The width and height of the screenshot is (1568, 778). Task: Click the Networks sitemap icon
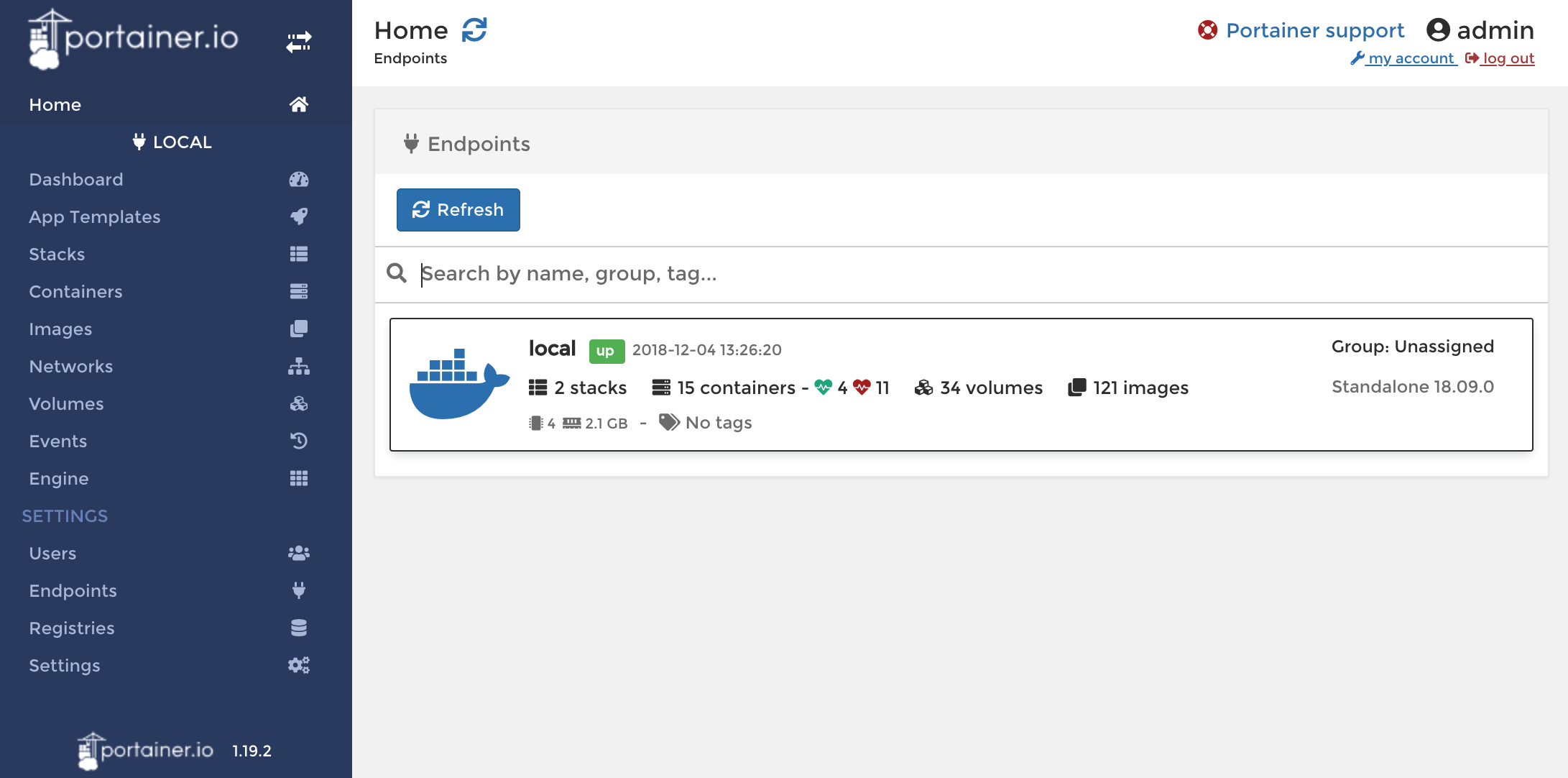pos(298,367)
